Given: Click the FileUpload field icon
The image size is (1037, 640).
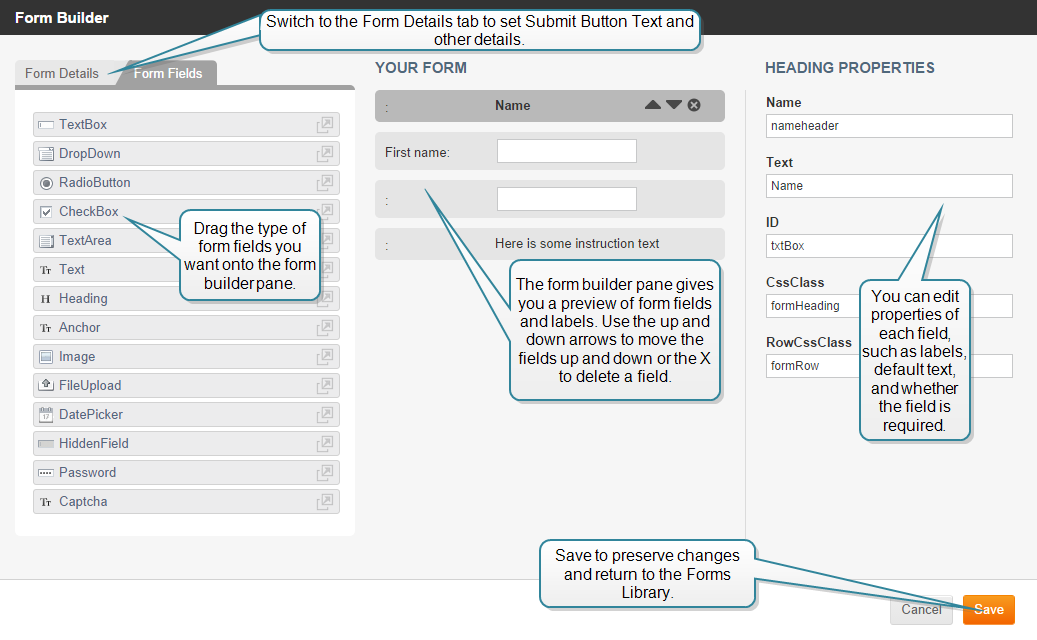Looking at the screenshot, I should (46, 386).
